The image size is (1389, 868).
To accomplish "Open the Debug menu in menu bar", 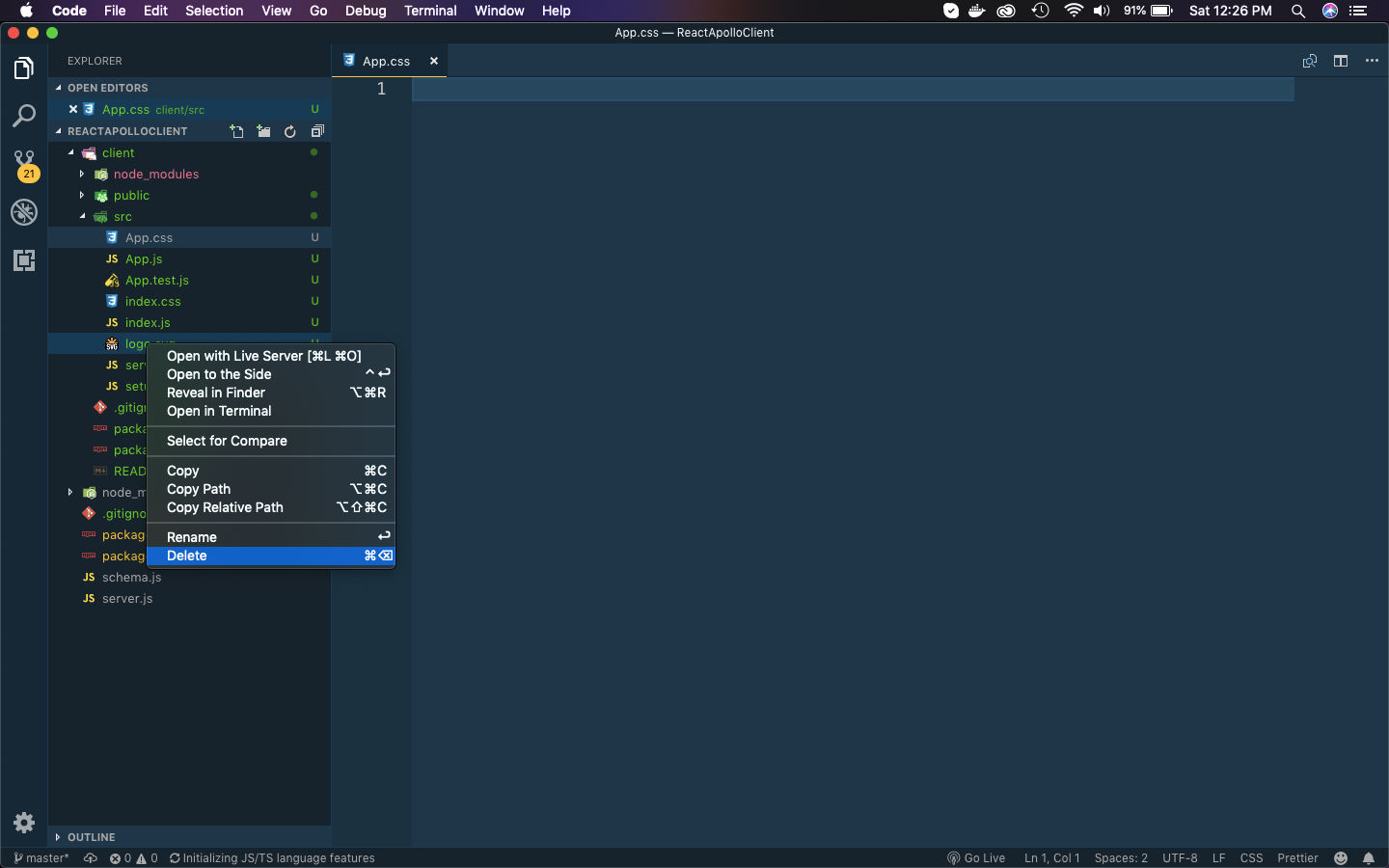I will pos(366,11).
